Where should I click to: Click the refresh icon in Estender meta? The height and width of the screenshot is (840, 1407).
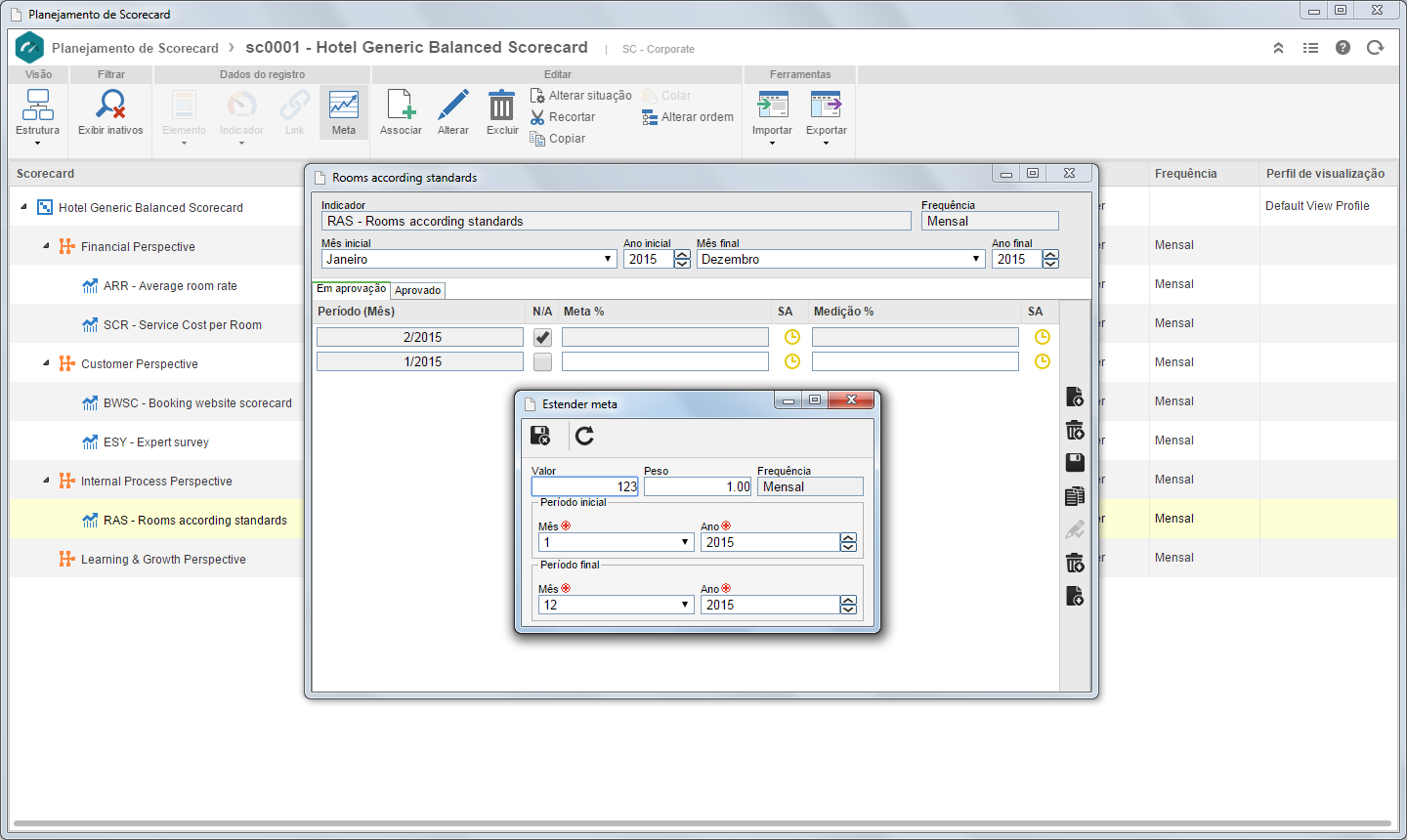click(584, 436)
